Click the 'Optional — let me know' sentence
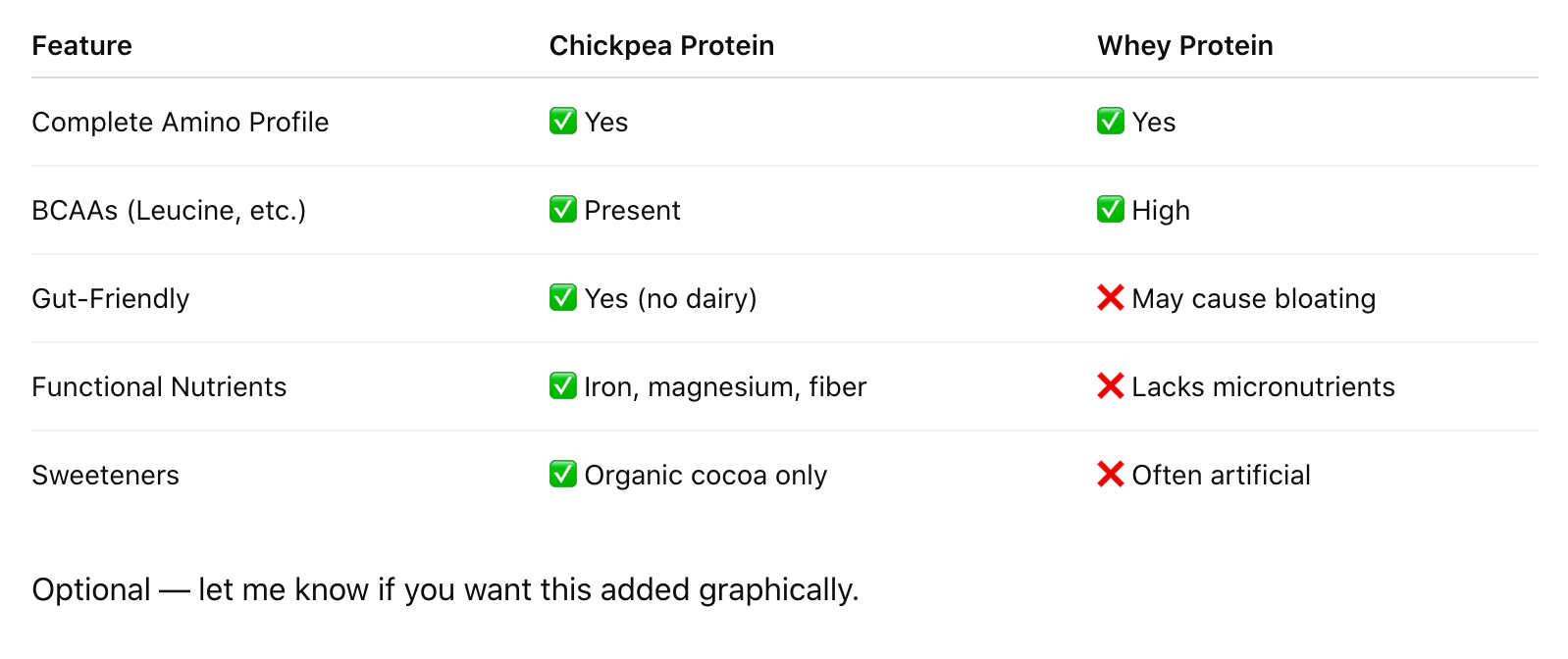The image size is (1568, 659). pos(444,589)
